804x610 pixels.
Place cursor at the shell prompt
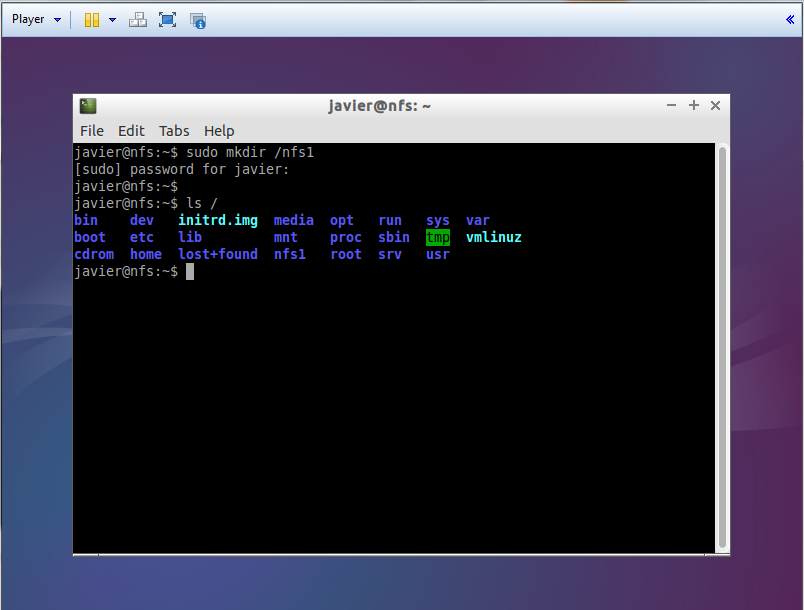[x=188, y=271]
